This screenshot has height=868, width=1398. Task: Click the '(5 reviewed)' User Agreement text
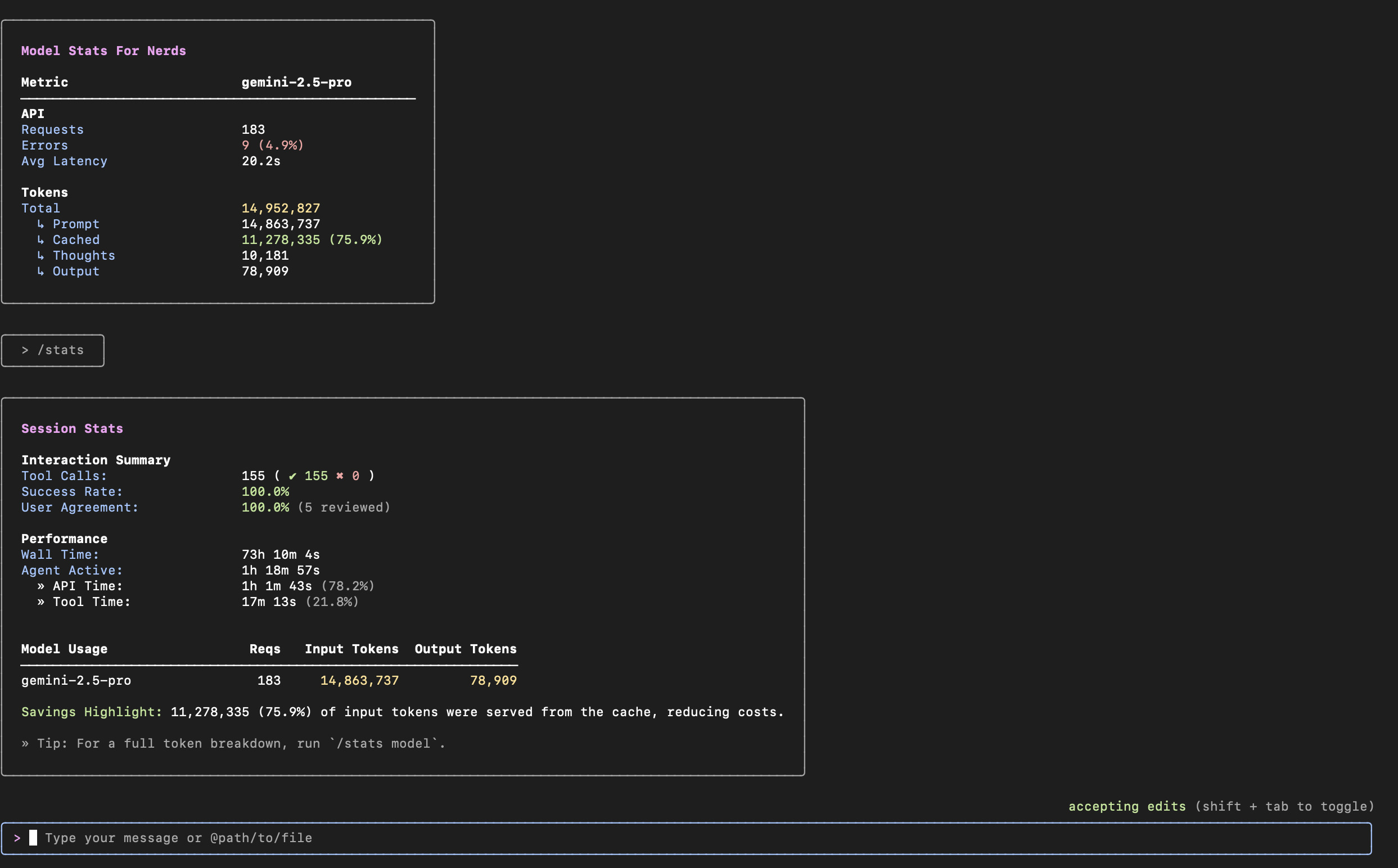(344, 508)
